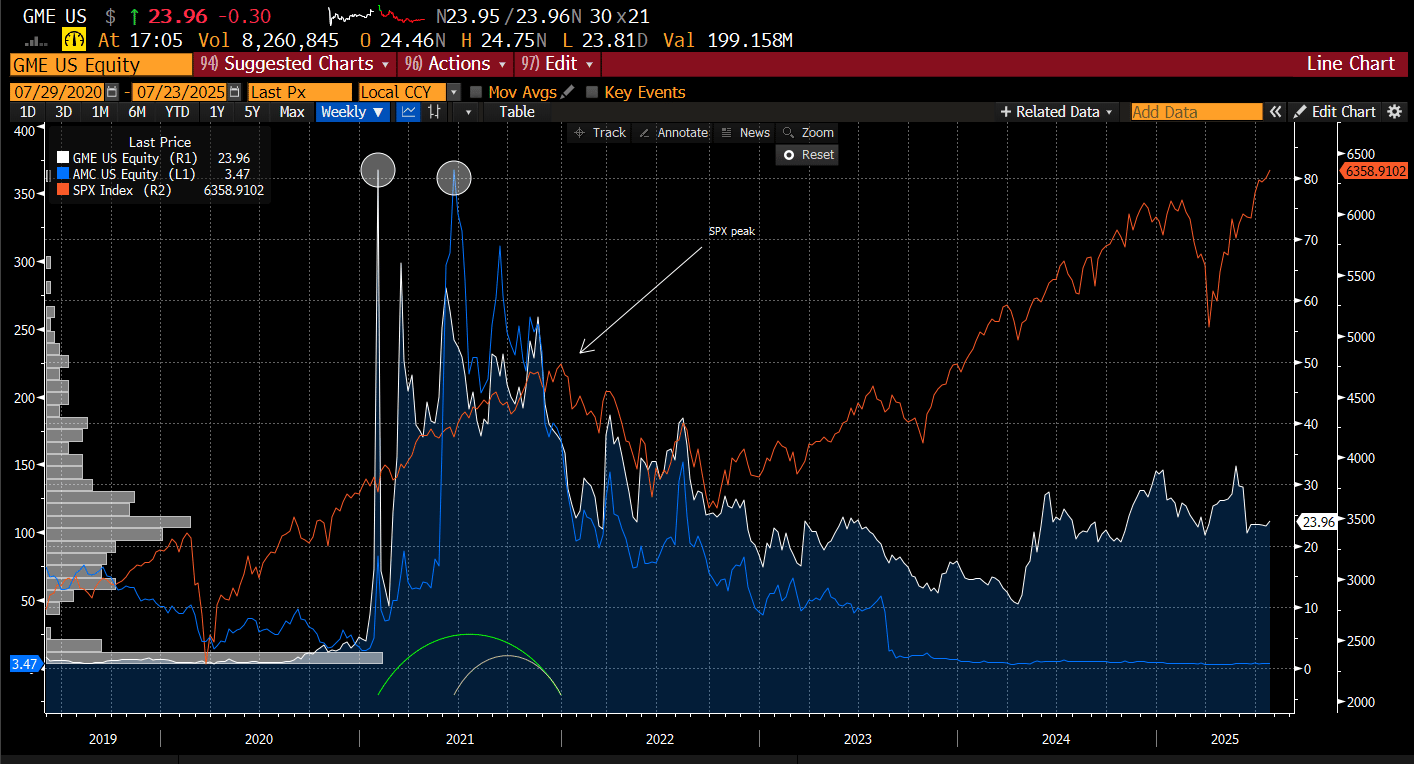Select the 3D time range

(63, 112)
